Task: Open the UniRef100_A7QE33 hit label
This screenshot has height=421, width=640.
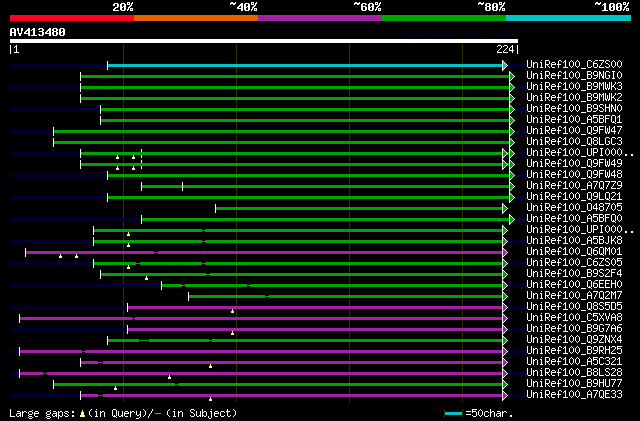Action: click(574, 395)
